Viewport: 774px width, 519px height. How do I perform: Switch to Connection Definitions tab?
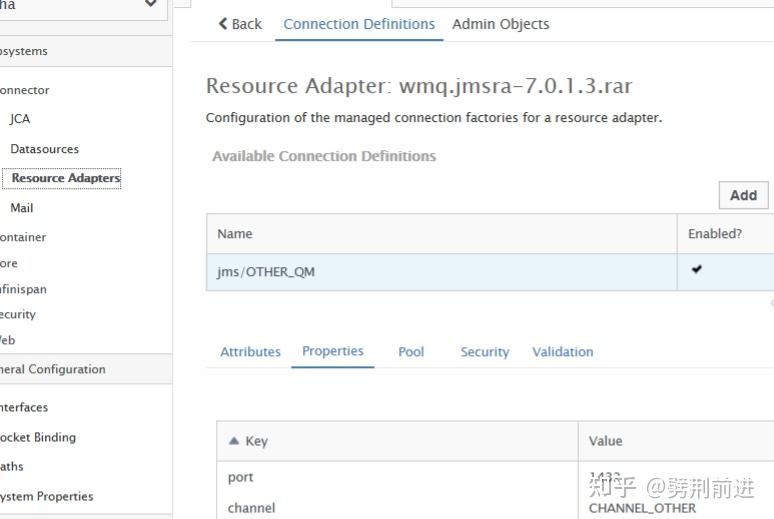pos(359,24)
